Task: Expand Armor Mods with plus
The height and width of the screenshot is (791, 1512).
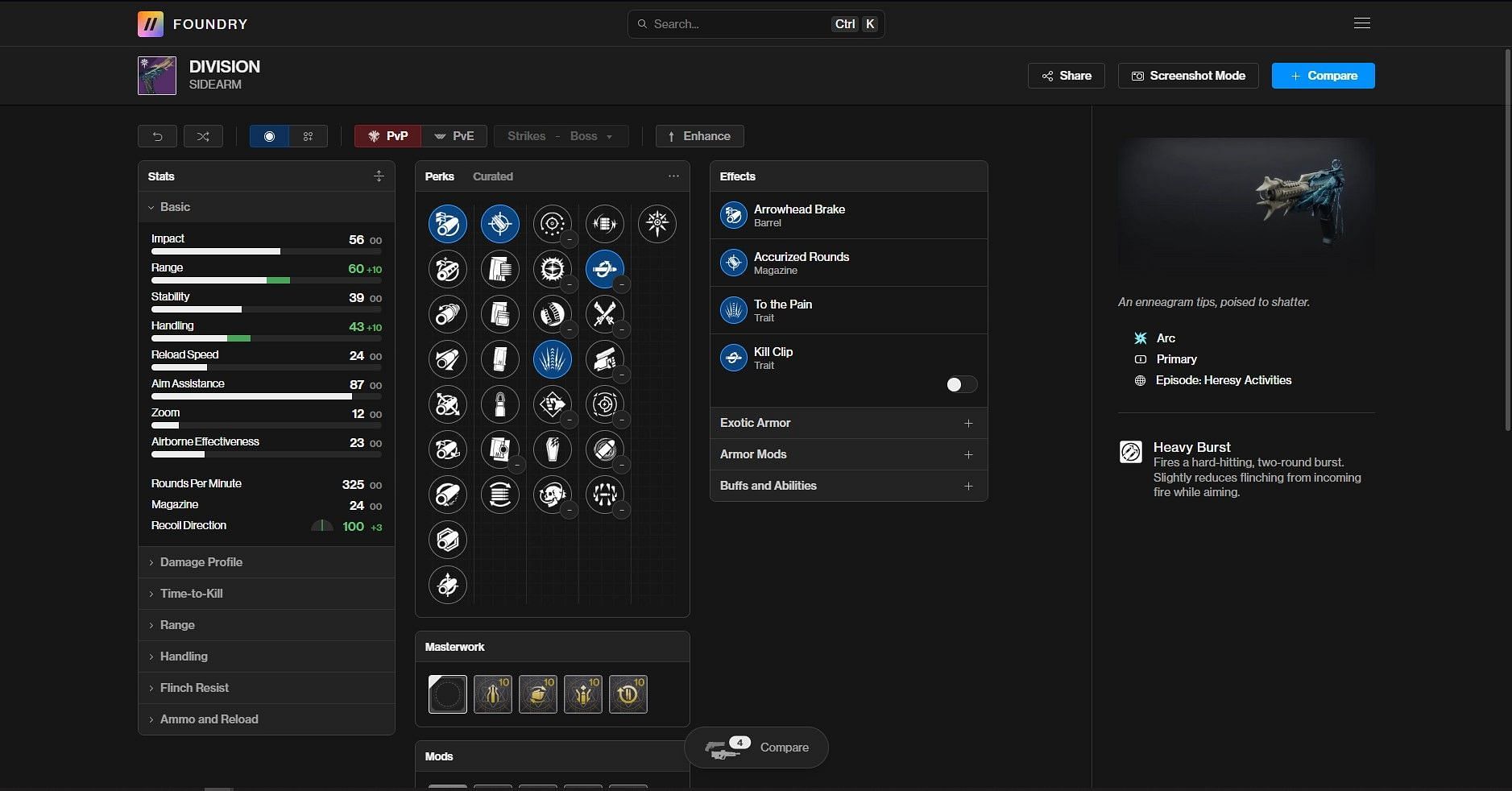Action: coord(968,454)
